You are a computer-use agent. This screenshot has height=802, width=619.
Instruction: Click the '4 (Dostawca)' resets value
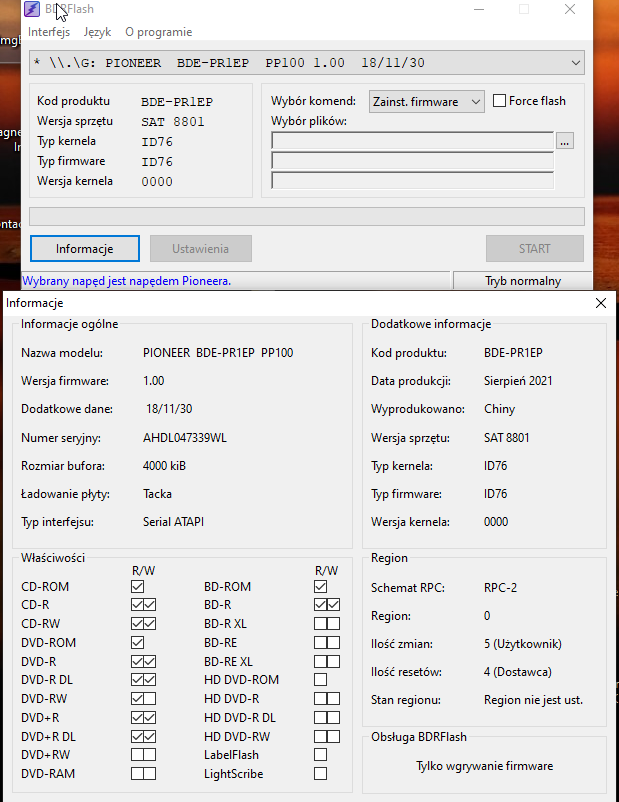click(x=518, y=672)
